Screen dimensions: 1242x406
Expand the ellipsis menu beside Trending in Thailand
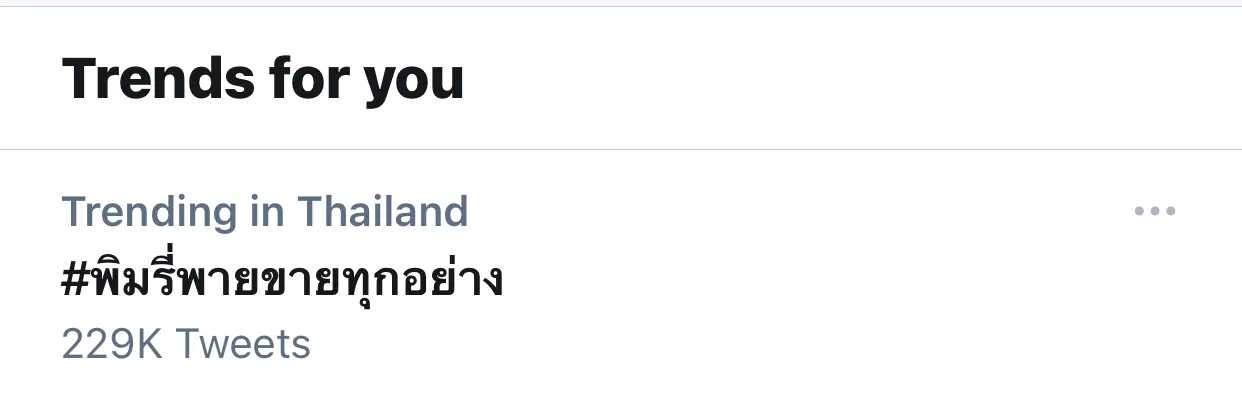1155,212
